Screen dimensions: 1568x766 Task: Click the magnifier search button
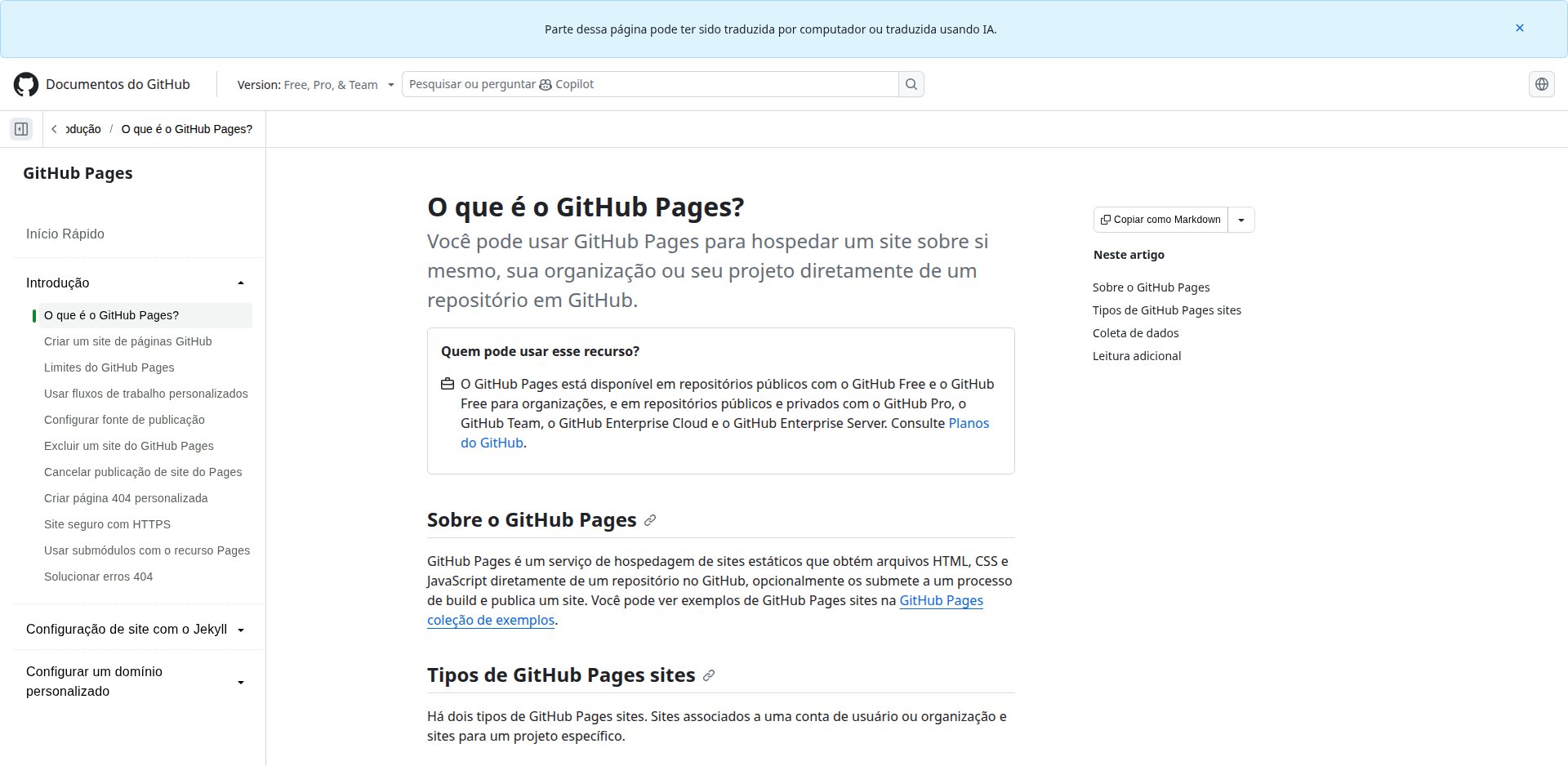coord(911,84)
